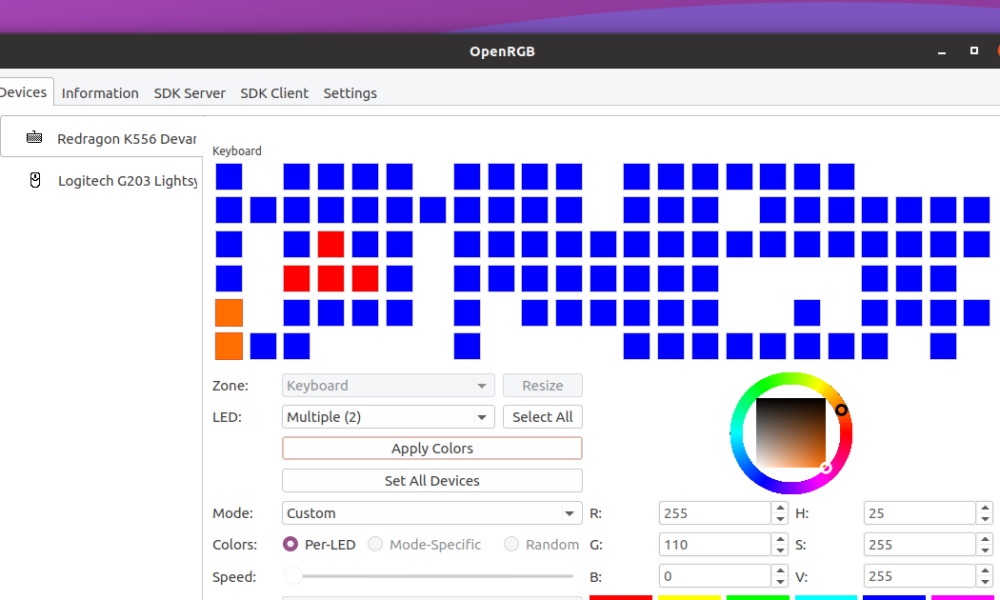The width and height of the screenshot is (1000, 600).
Task: Click inside the saturation-value square
Action: click(x=791, y=433)
